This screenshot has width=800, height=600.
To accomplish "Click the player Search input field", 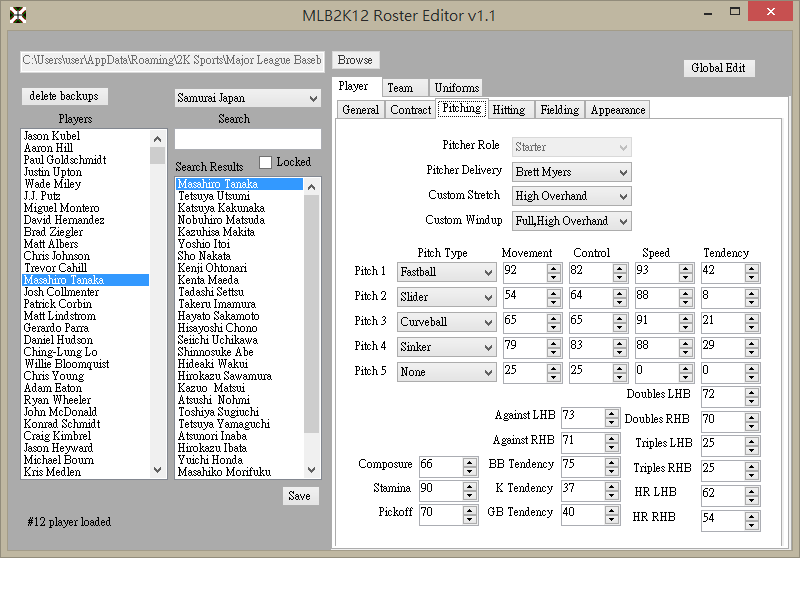I will (x=247, y=139).
